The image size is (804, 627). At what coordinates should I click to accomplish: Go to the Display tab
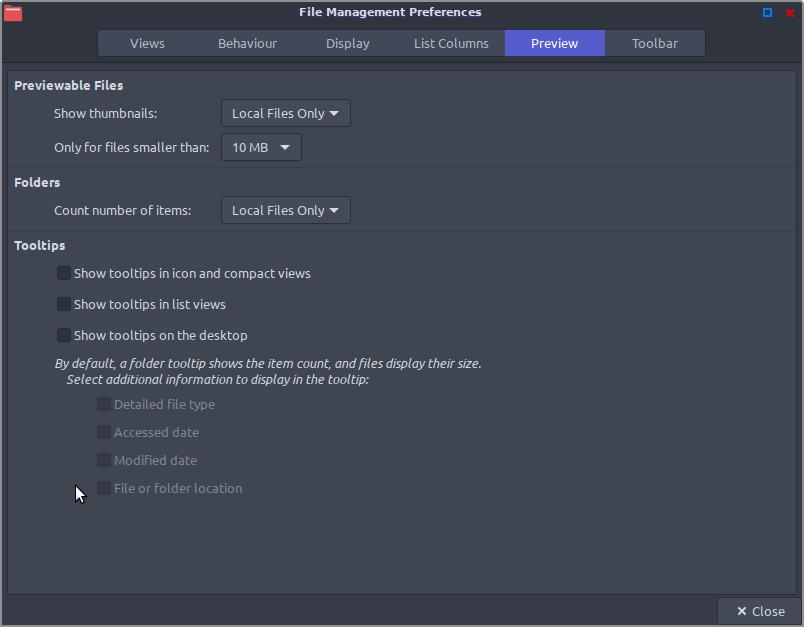point(348,43)
